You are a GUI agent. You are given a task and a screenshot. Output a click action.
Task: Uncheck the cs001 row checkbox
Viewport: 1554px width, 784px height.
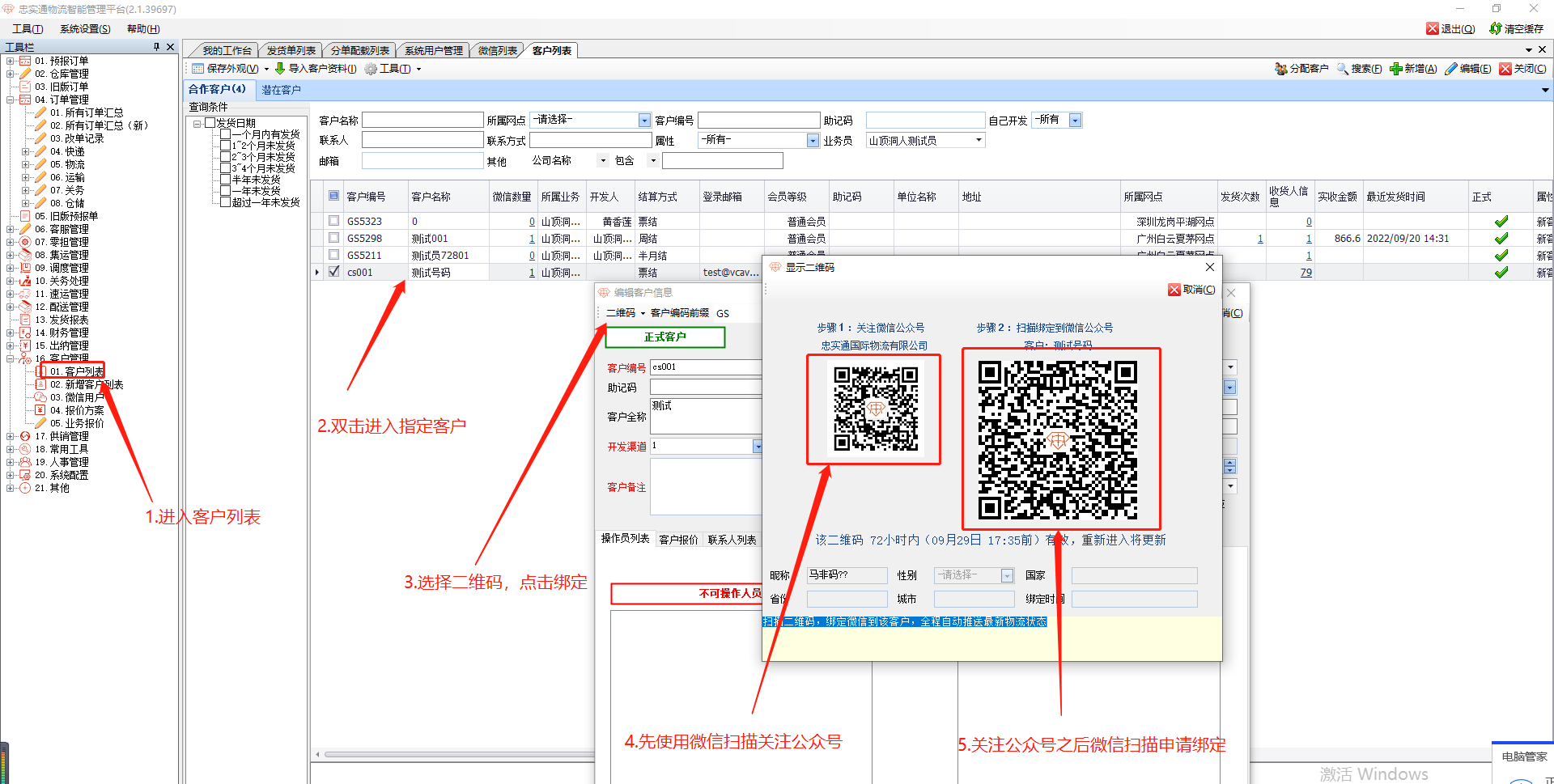click(333, 272)
